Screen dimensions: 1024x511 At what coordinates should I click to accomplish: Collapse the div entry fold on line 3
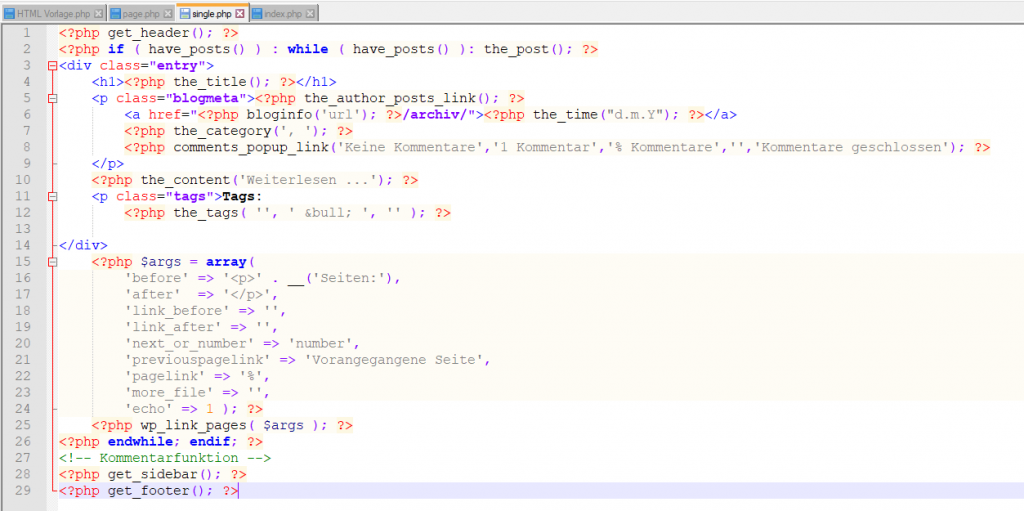pyautogui.click(x=52, y=65)
